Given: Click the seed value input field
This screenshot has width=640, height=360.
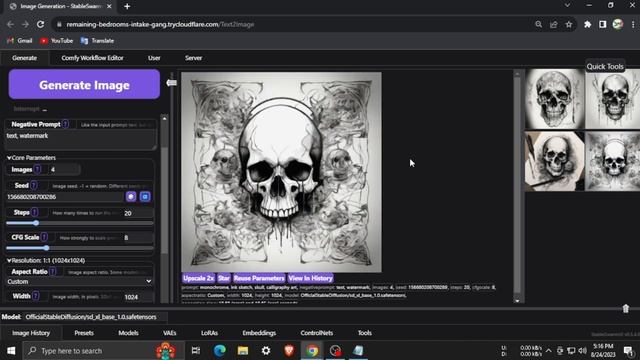Looking at the screenshot, I should (64, 197).
